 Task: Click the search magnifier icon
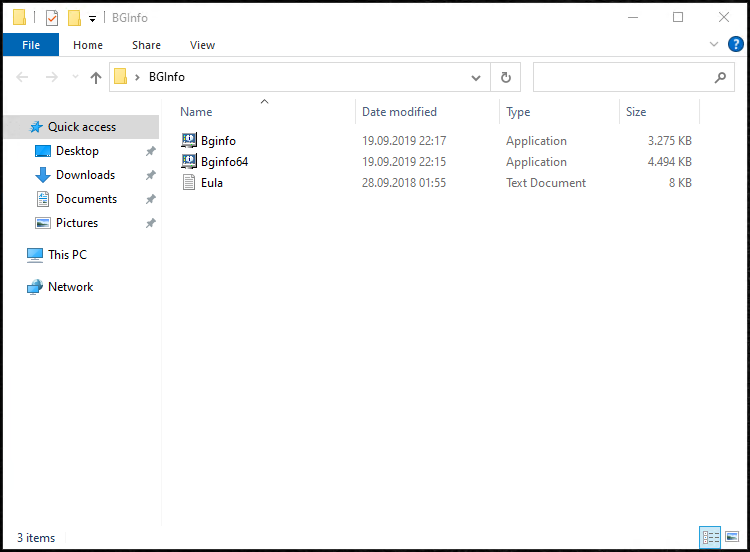point(720,77)
